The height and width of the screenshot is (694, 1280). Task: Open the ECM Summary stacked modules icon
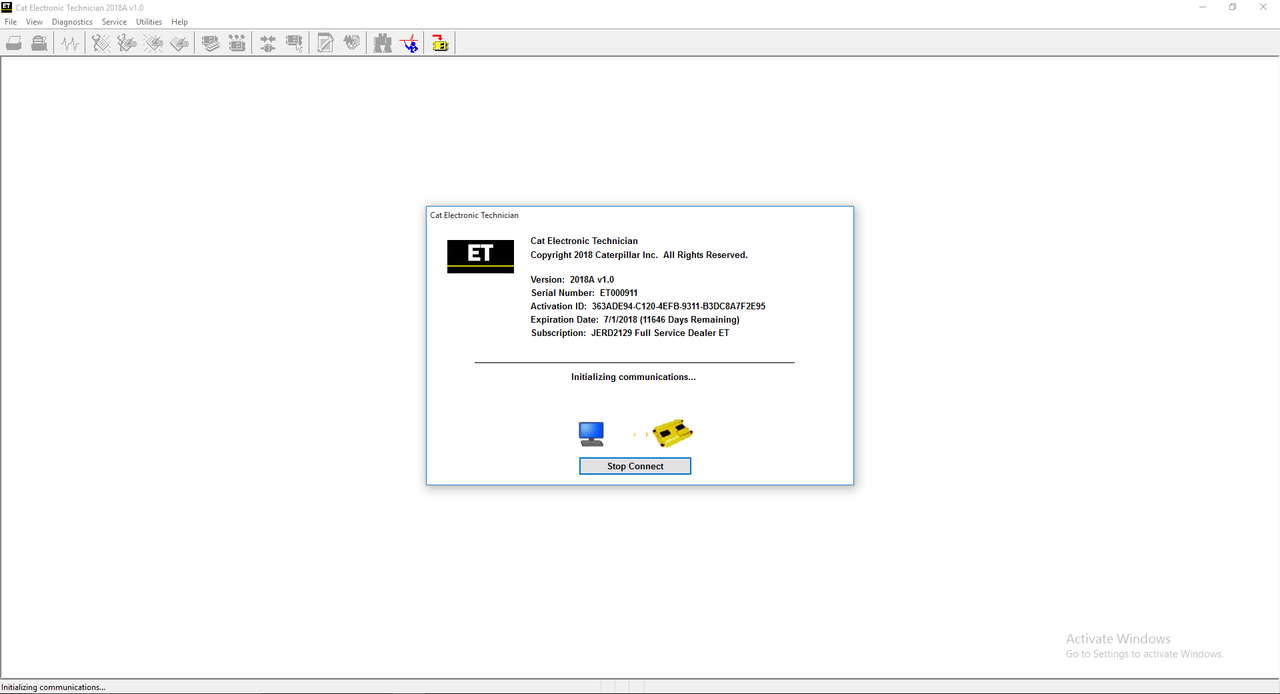point(211,43)
